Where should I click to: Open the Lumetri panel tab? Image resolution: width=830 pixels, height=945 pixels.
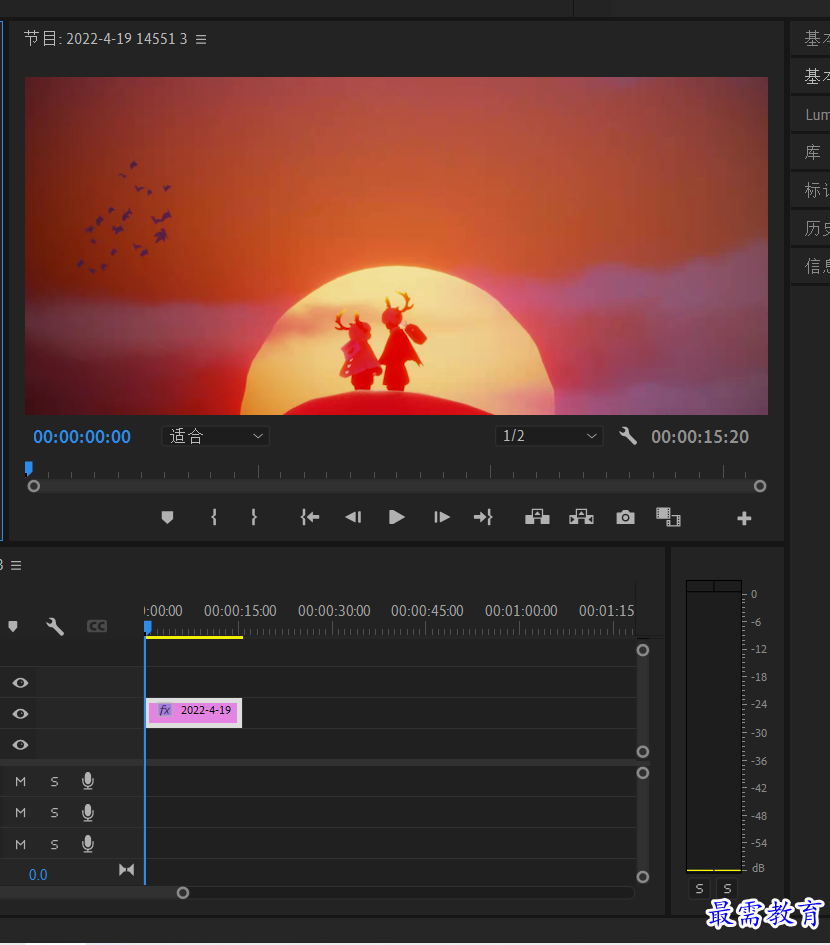[811, 115]
